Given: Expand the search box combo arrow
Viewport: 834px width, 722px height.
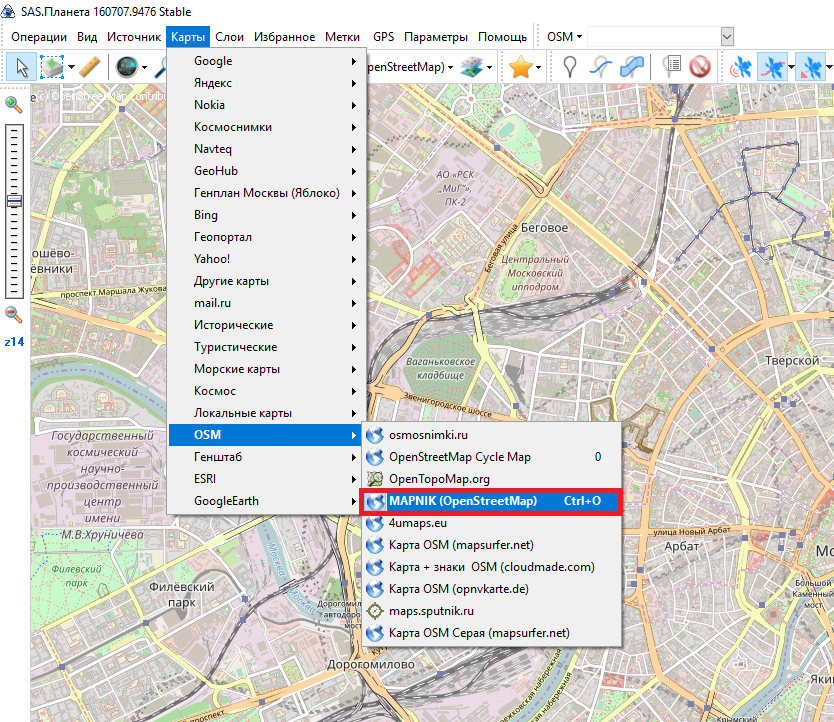Looking at the screenshot, I should click(x=727, y=37).
